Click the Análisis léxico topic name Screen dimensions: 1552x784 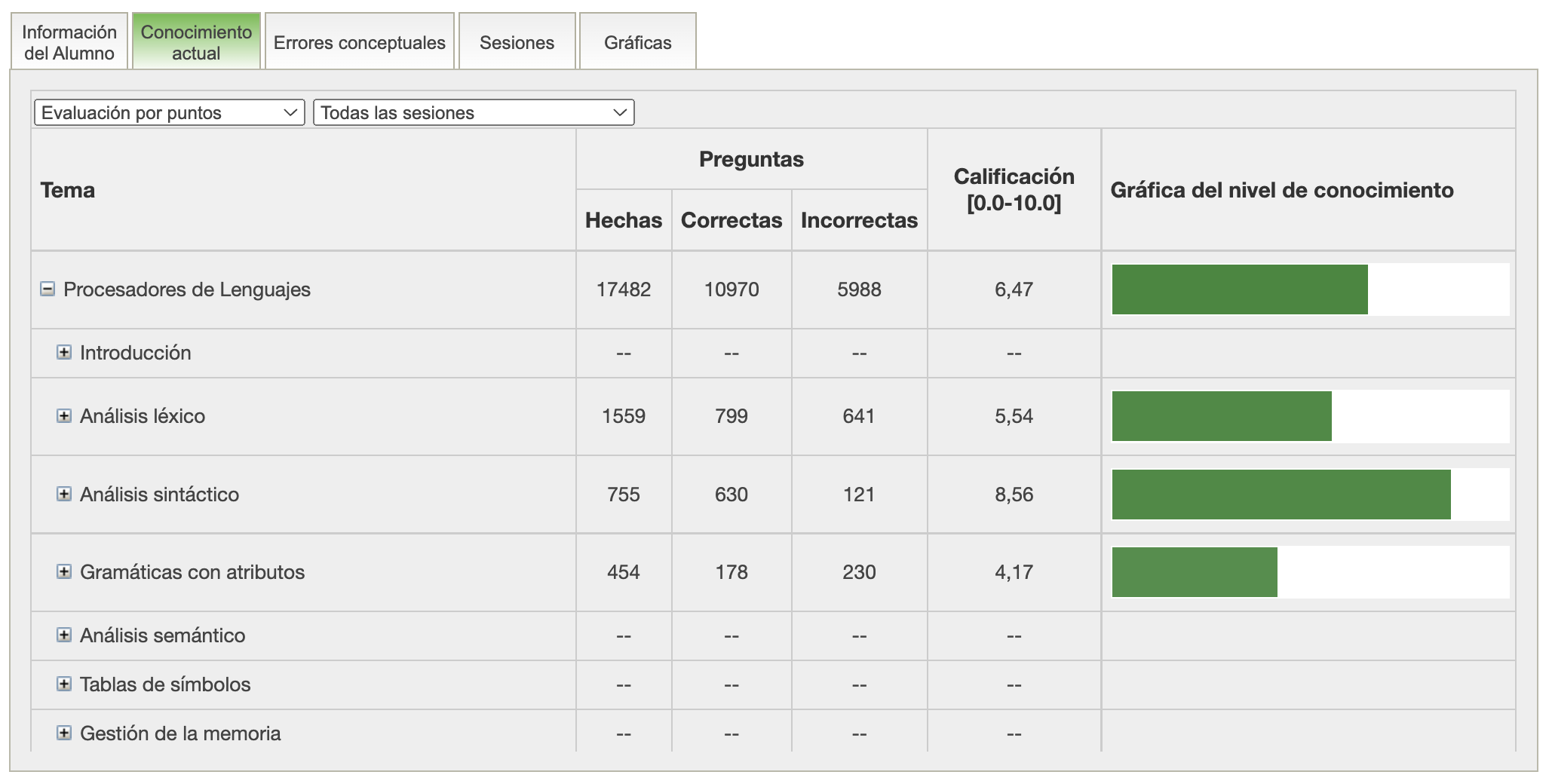click(x=143, y=416)
